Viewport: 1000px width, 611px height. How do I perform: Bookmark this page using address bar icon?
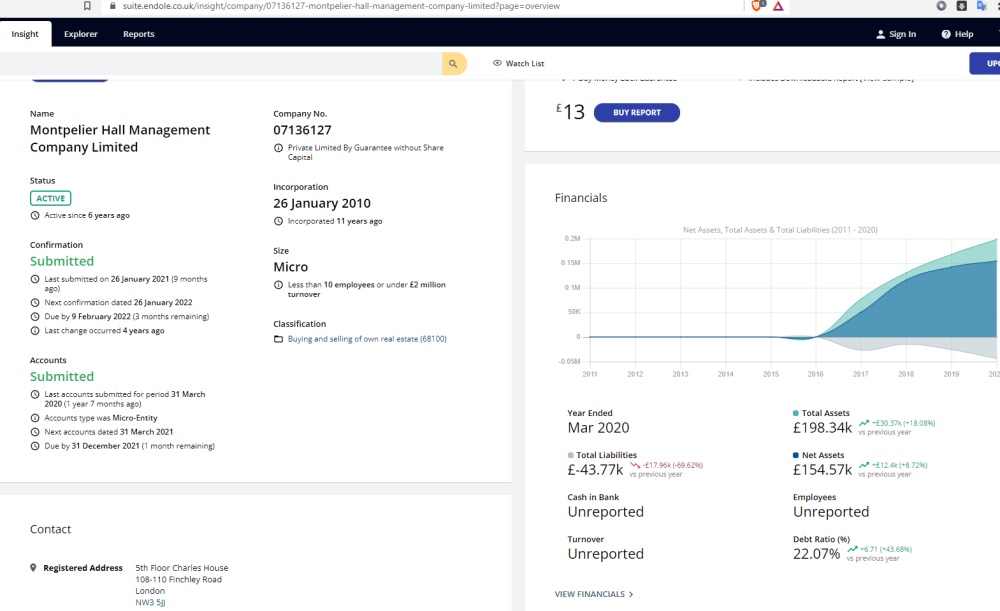point(88,6)
